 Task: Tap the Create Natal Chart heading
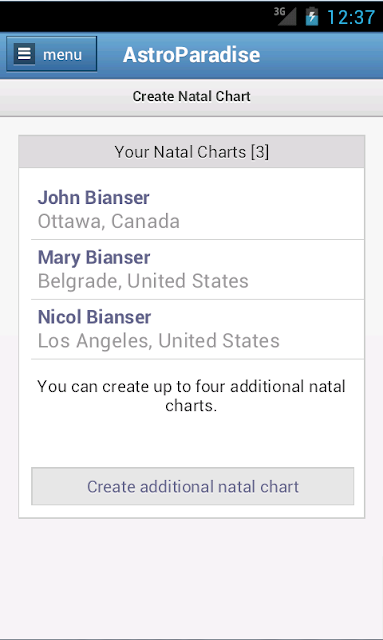(192, 96)
